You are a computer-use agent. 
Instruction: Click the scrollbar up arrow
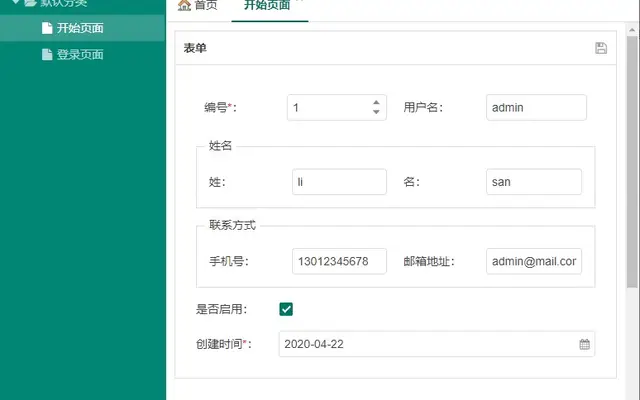[x=632, y=30]
